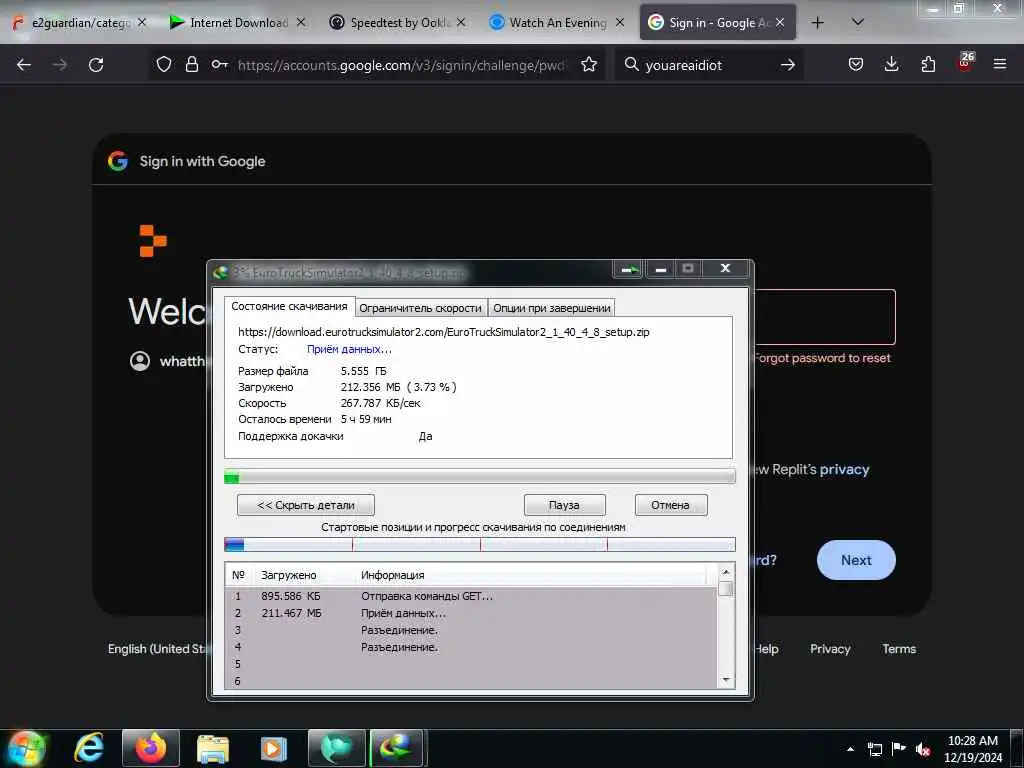Open the Firefox hamburger menu
The width and height of the screenshot is (1024, 768).
tap(1000, 64)
